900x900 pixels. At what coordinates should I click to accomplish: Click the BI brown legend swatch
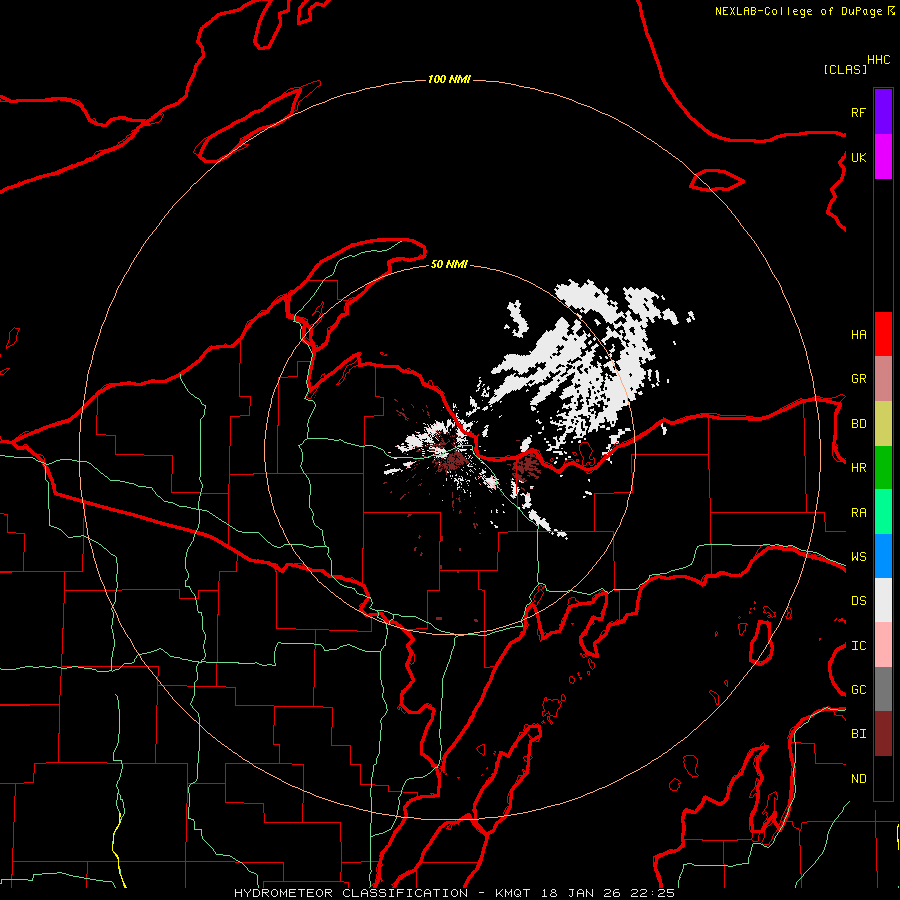point(883,734)
